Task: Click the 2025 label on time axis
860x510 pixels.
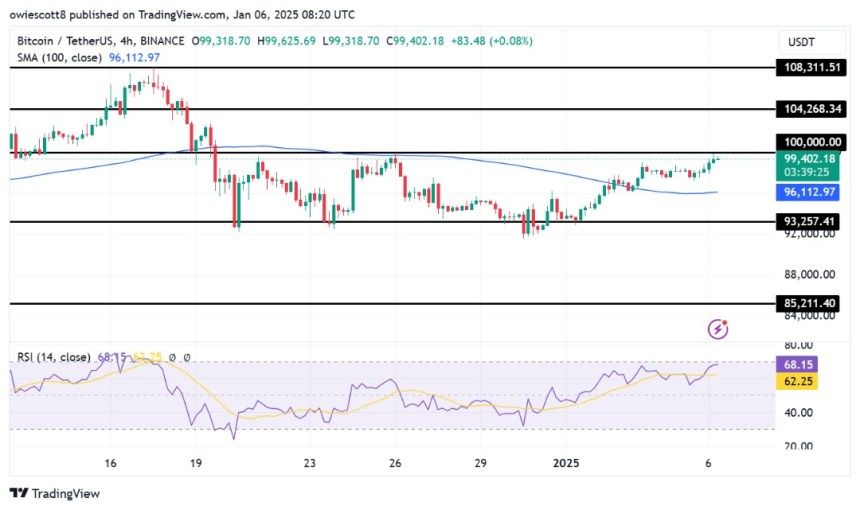Action: [x=566, y=463]
